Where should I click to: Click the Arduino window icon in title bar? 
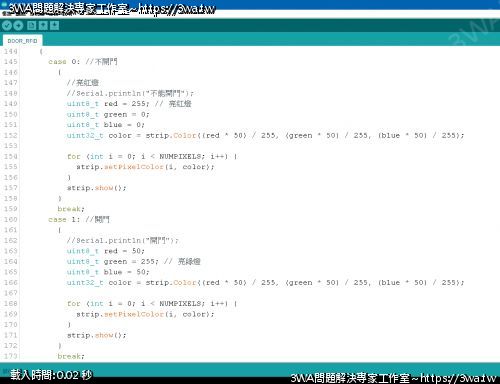pyautogui.click(x=4, y=5)
